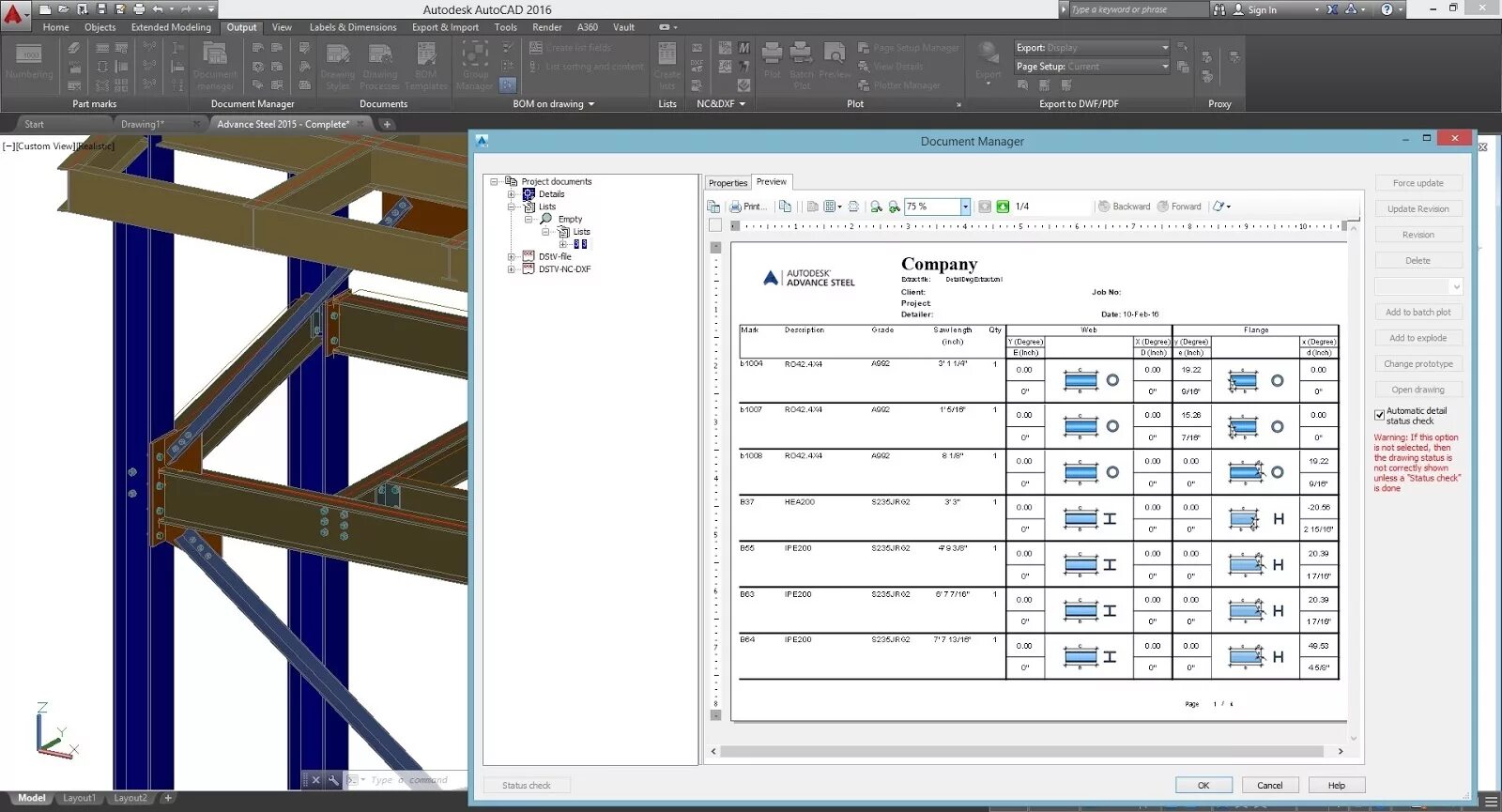
Task: Go to next page with green arrow
Action: pos(1003,207)
